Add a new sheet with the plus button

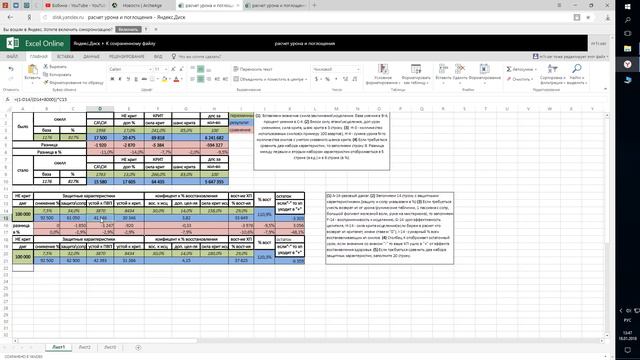138,347
